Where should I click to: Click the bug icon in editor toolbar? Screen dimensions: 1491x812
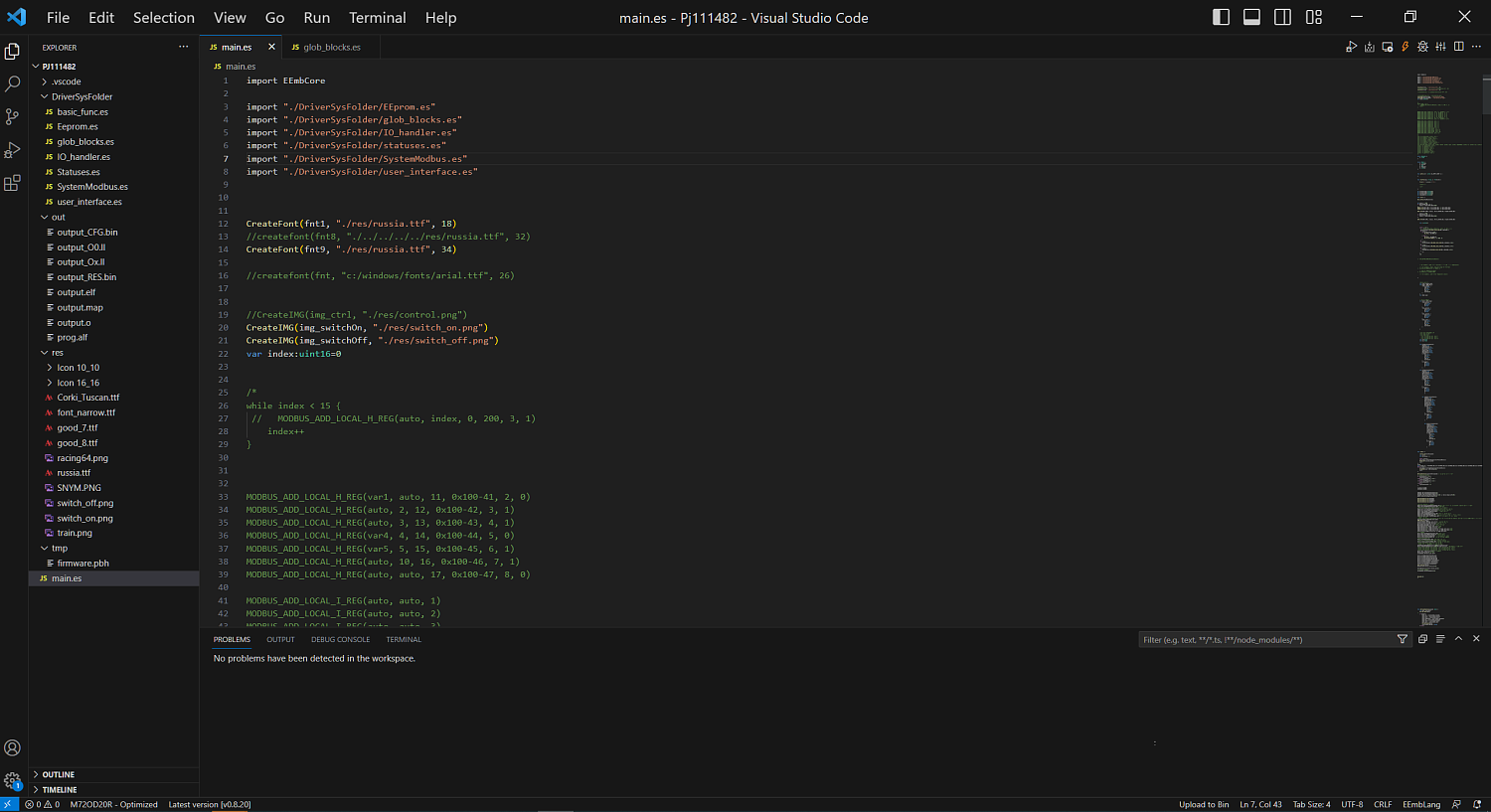[x=1422, y=47]
